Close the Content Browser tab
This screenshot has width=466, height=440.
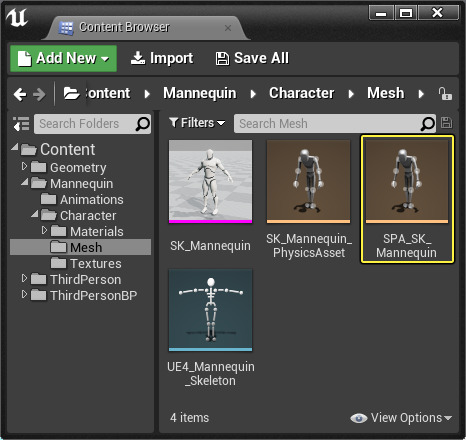[x=228, y=28]
